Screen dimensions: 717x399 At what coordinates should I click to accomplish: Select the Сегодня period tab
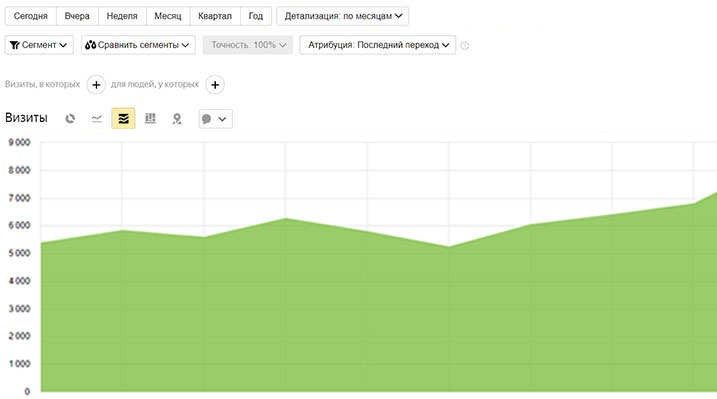click(31, 16)
